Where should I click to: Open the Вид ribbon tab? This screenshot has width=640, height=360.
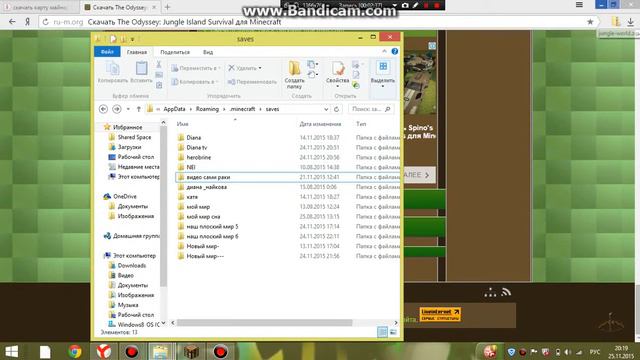(x=208, y=52)
